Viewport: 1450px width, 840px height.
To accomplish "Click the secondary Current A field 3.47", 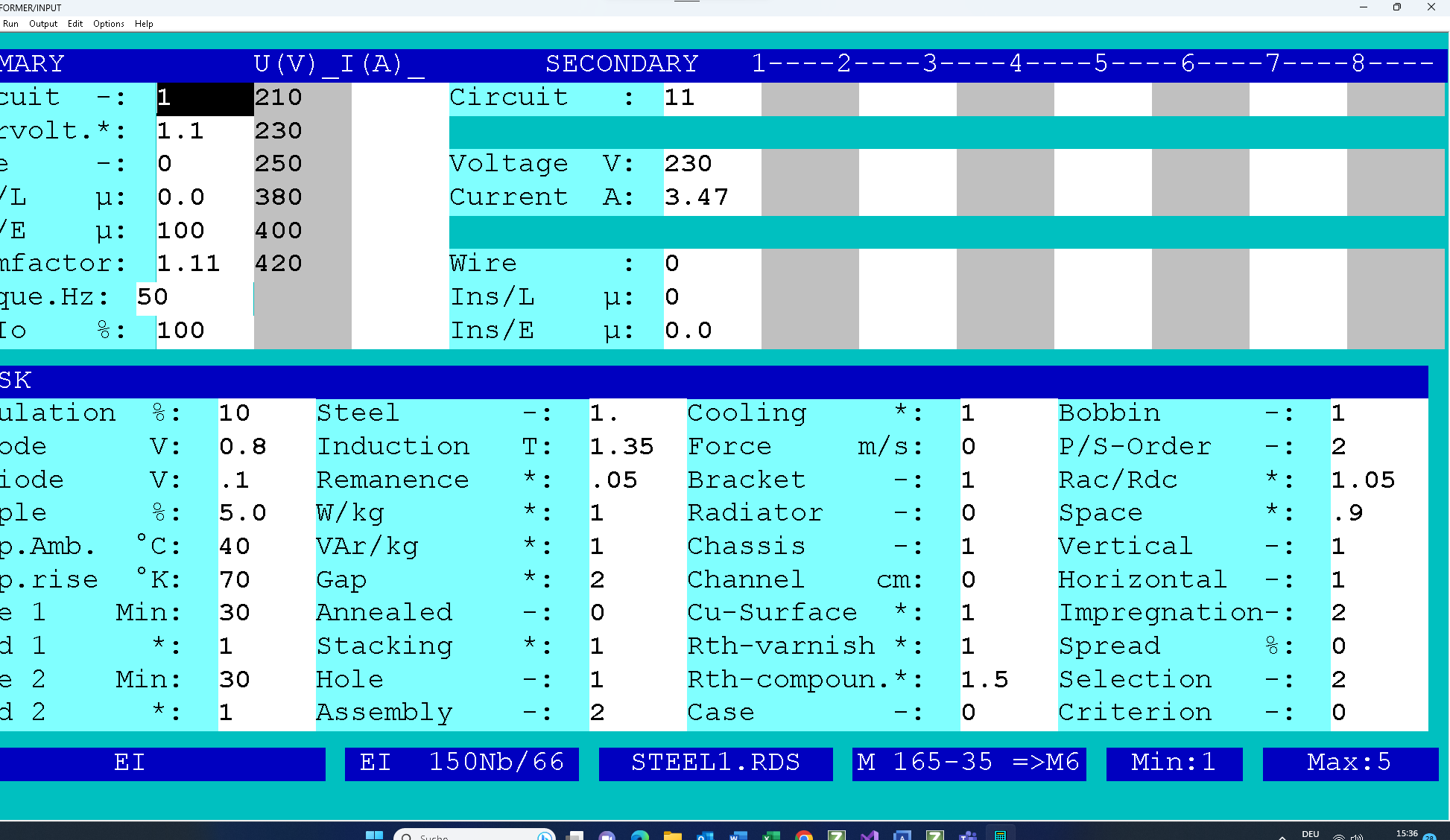I will click(x=712, y=198).
